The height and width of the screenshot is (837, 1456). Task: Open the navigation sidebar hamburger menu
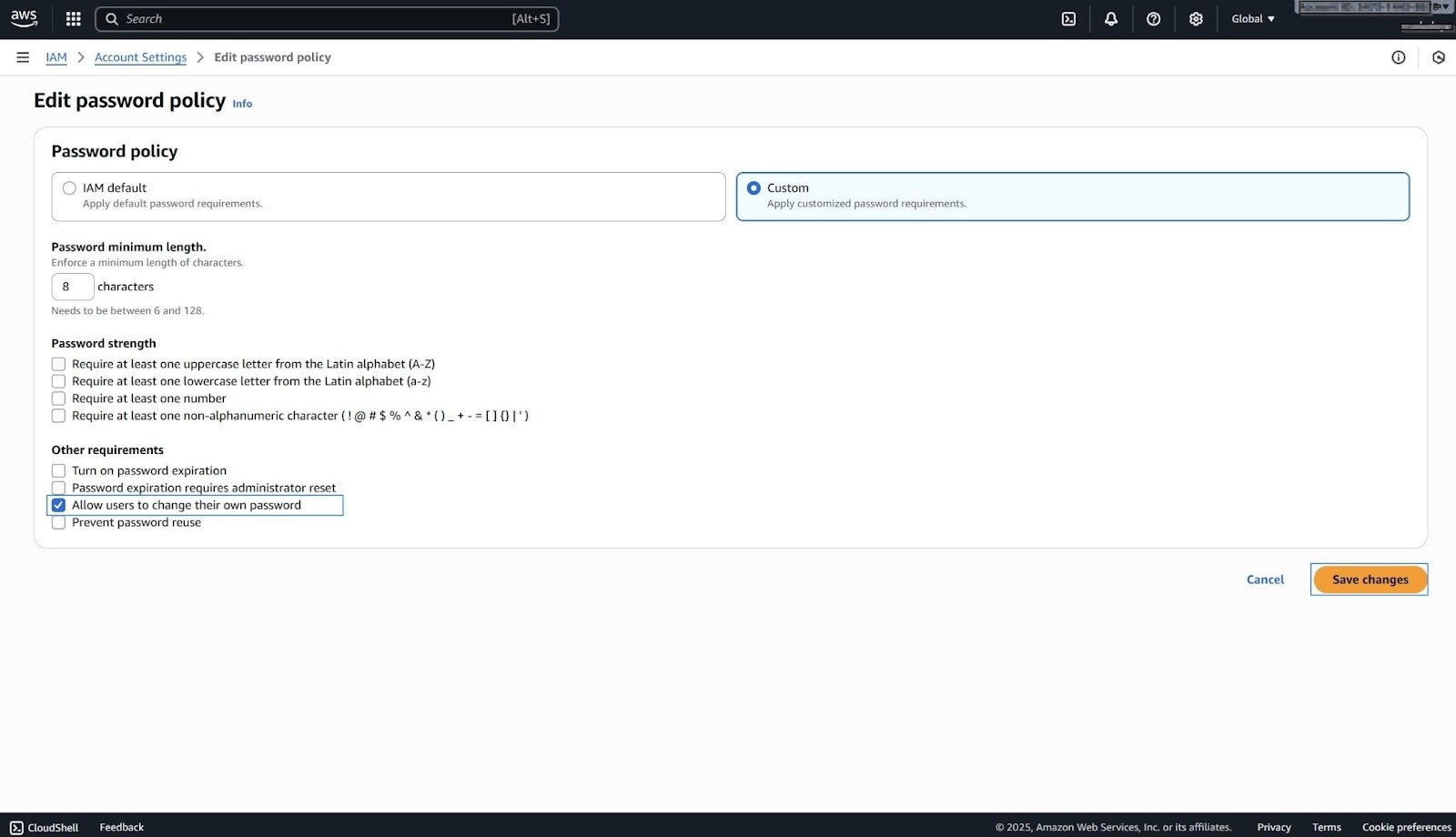[23, 56]
